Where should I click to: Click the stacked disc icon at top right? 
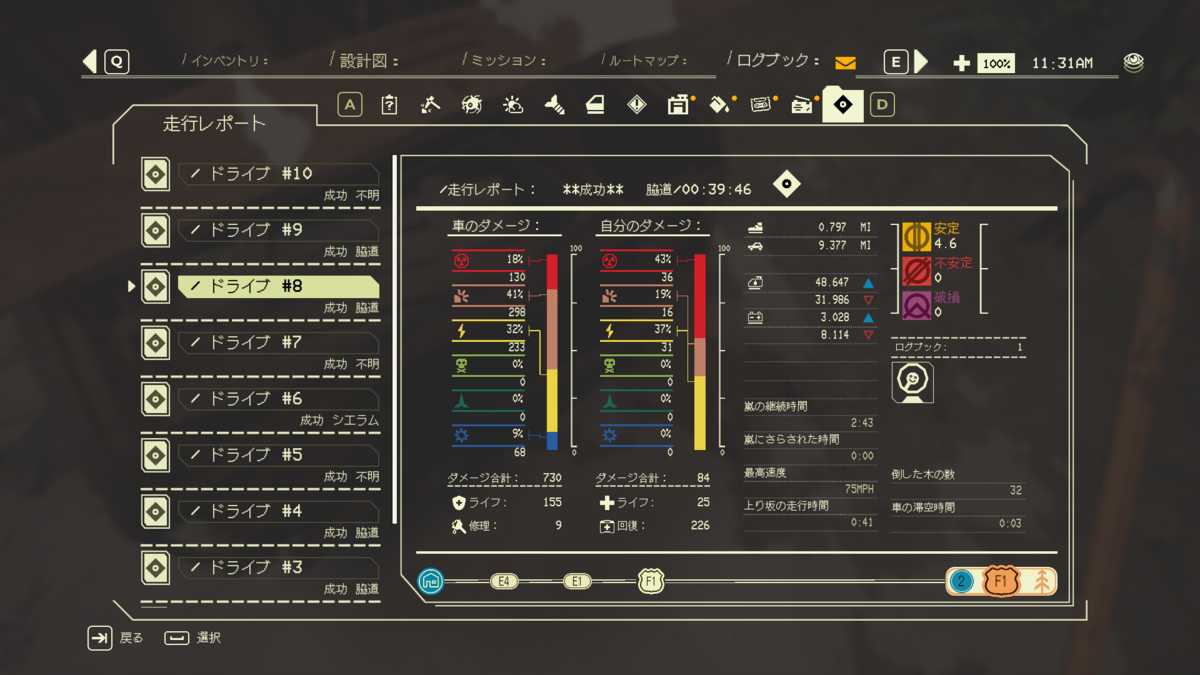[1133, 62]
